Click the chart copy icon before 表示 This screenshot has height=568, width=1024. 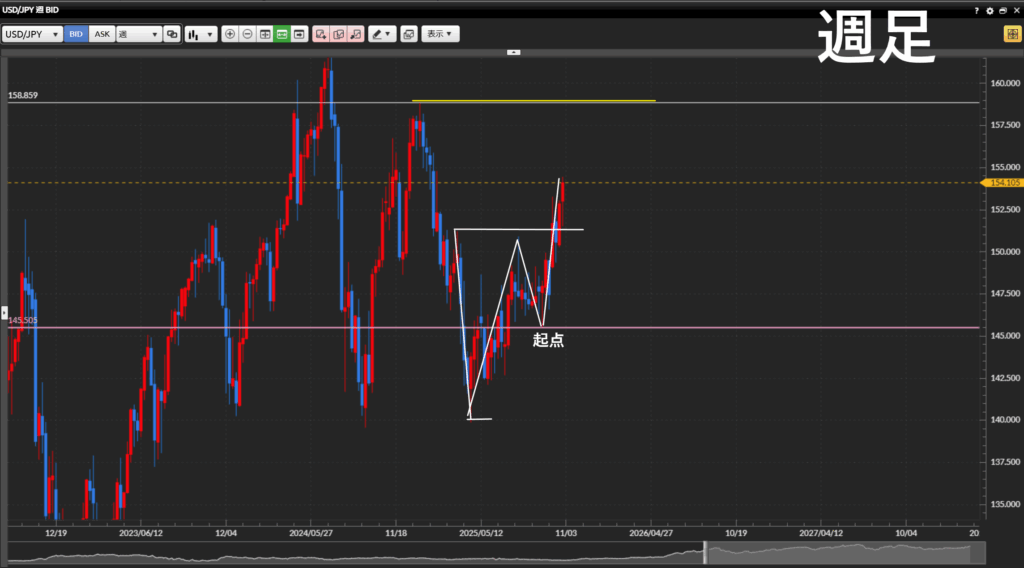(x=408, y=34)
